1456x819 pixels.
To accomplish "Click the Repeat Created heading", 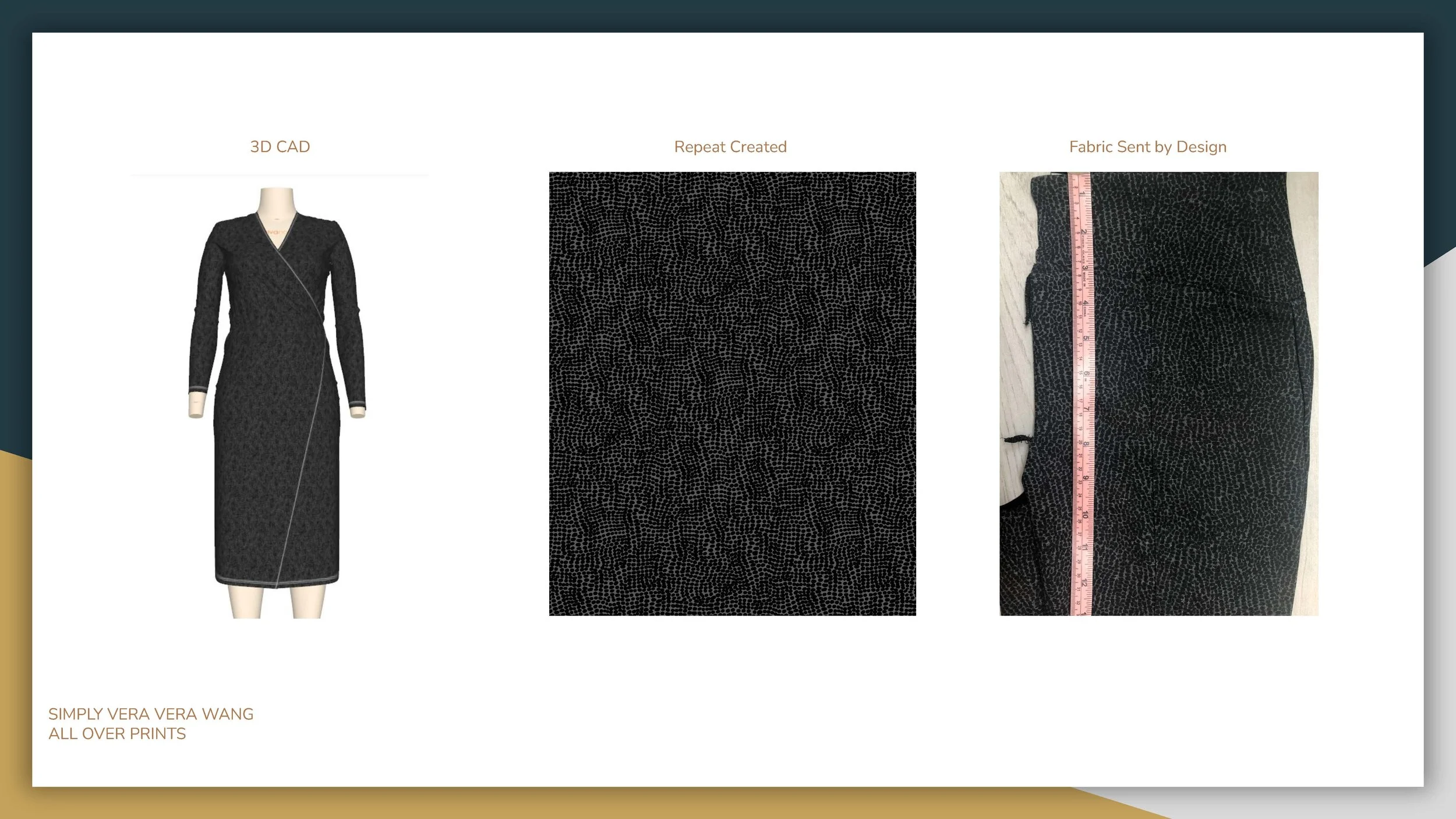I will (x=730, y=147).
